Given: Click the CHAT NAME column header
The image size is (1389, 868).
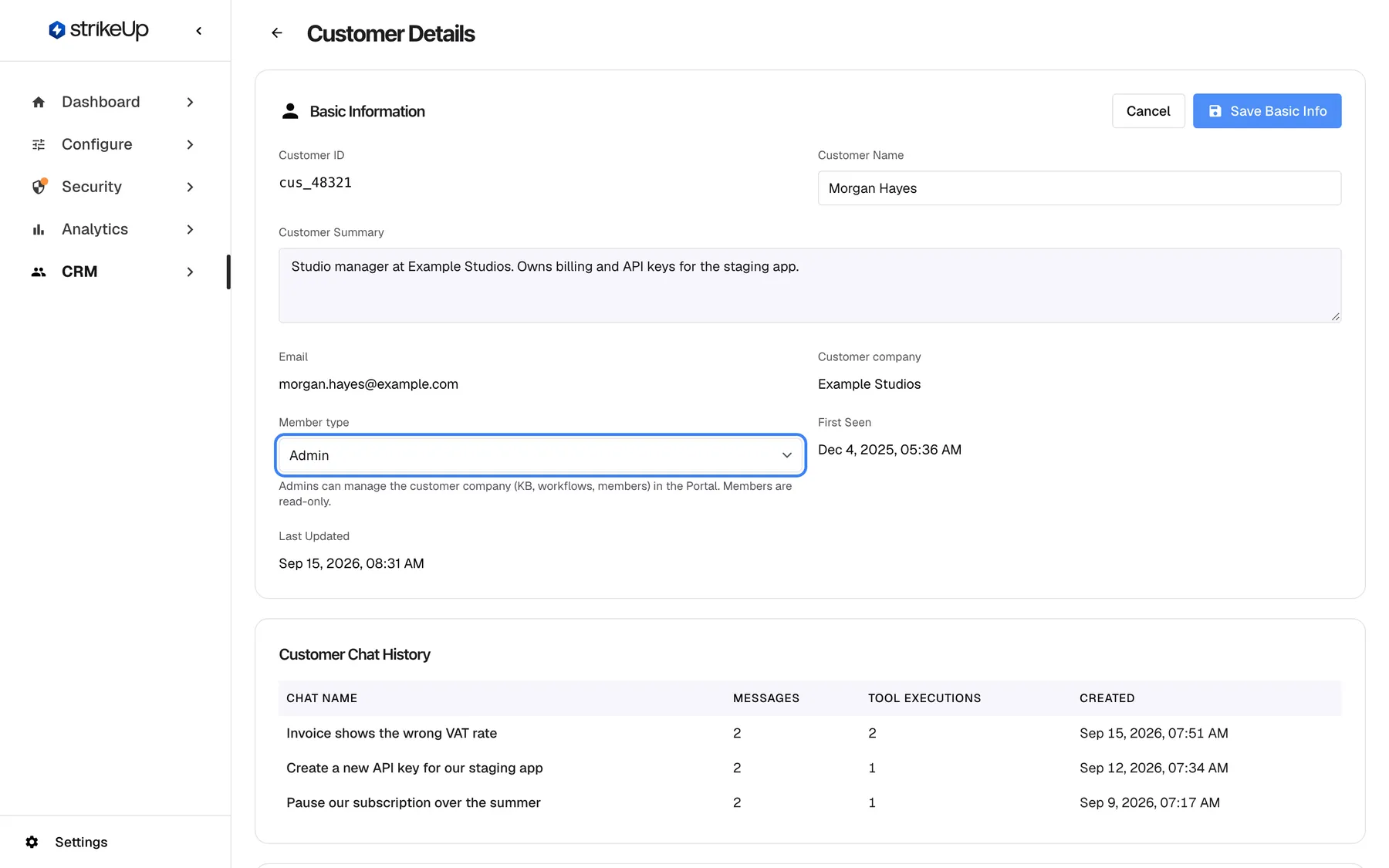Looking at the screenshot, I should [322, 698].
